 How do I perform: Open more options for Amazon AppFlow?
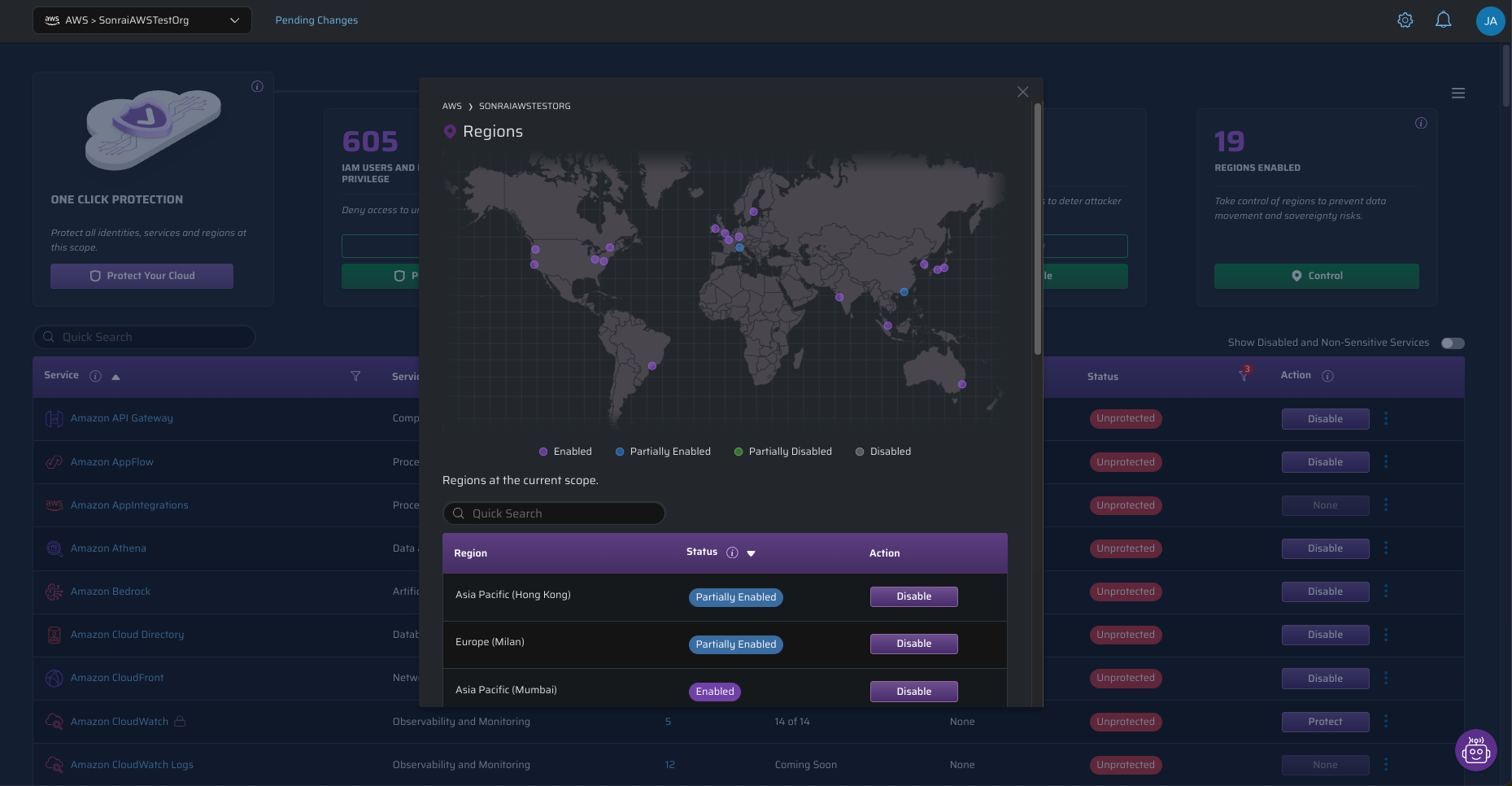pyautogui.click(x=1386, y=461)
